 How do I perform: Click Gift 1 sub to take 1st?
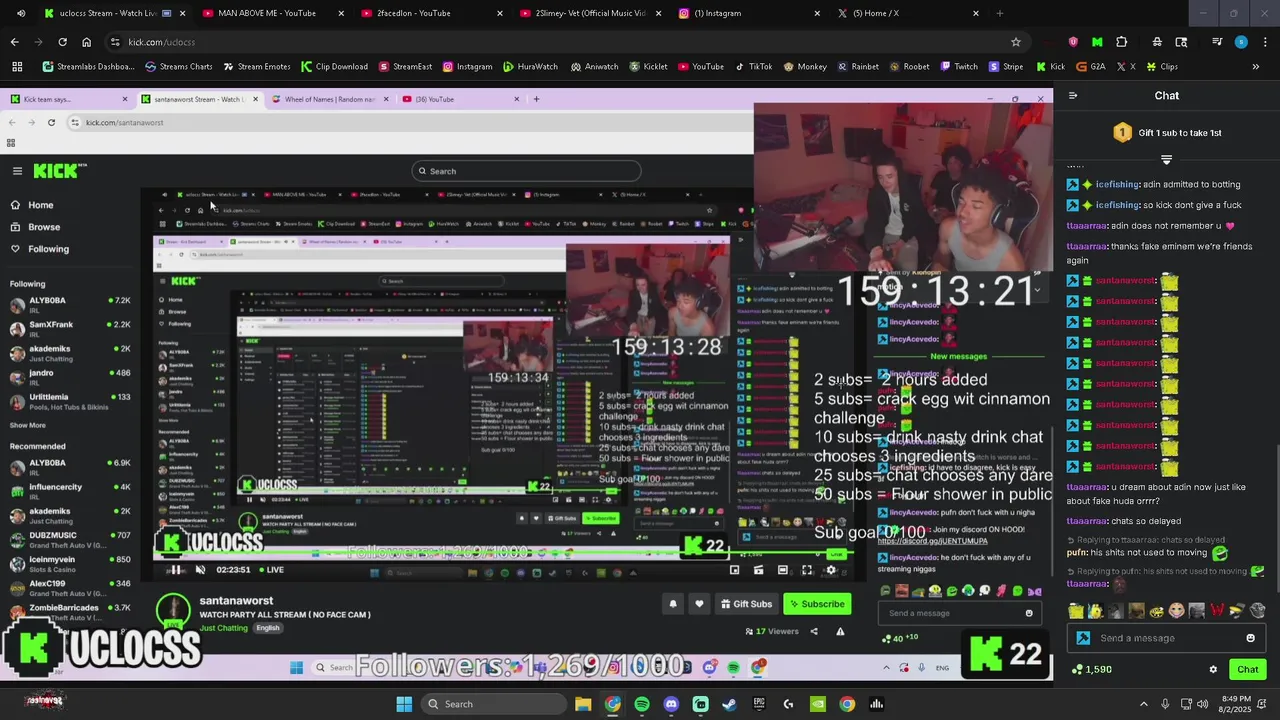tap(1167, 133)
